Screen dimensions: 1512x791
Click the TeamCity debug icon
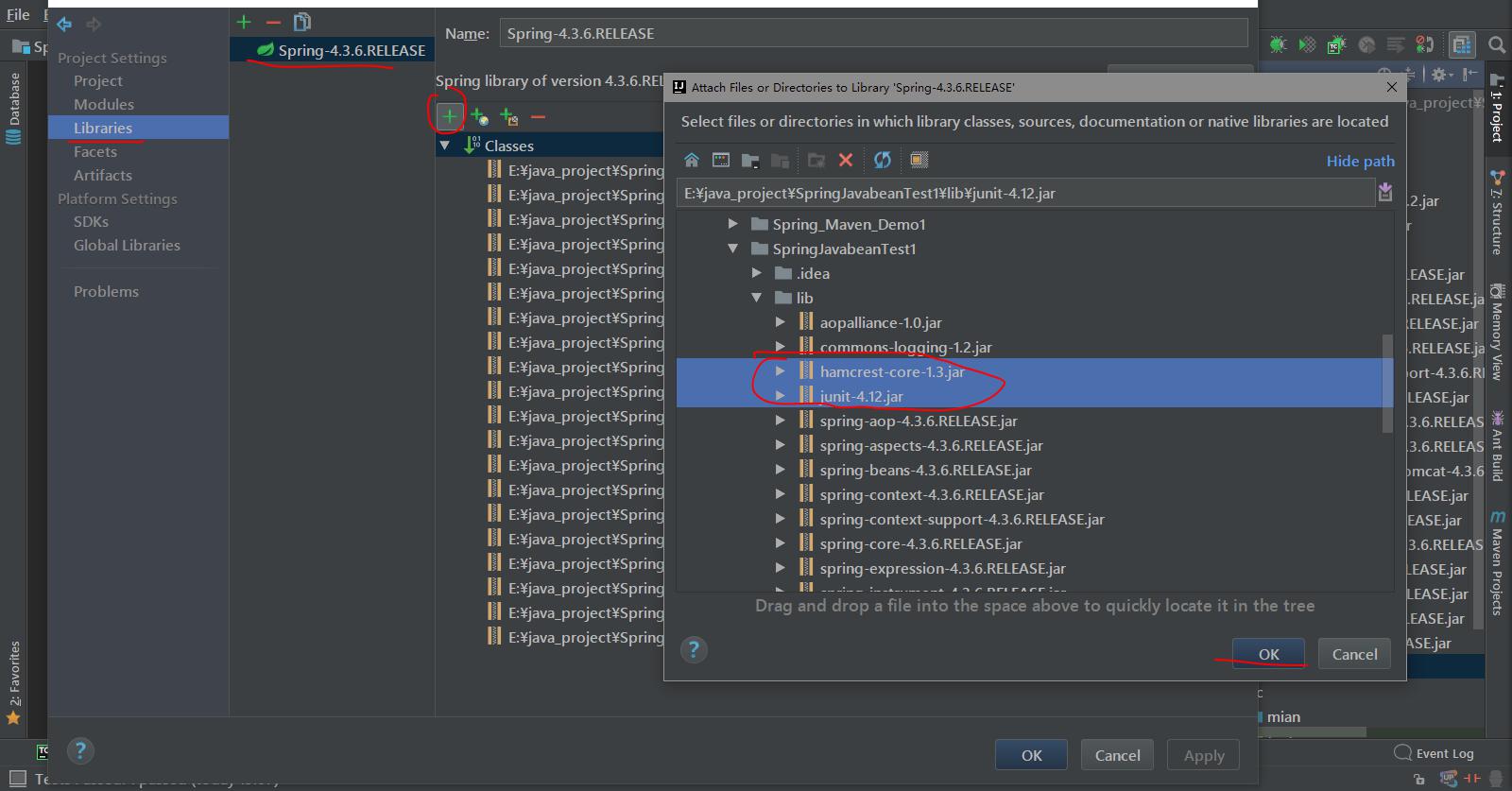tap(1336, 44)
